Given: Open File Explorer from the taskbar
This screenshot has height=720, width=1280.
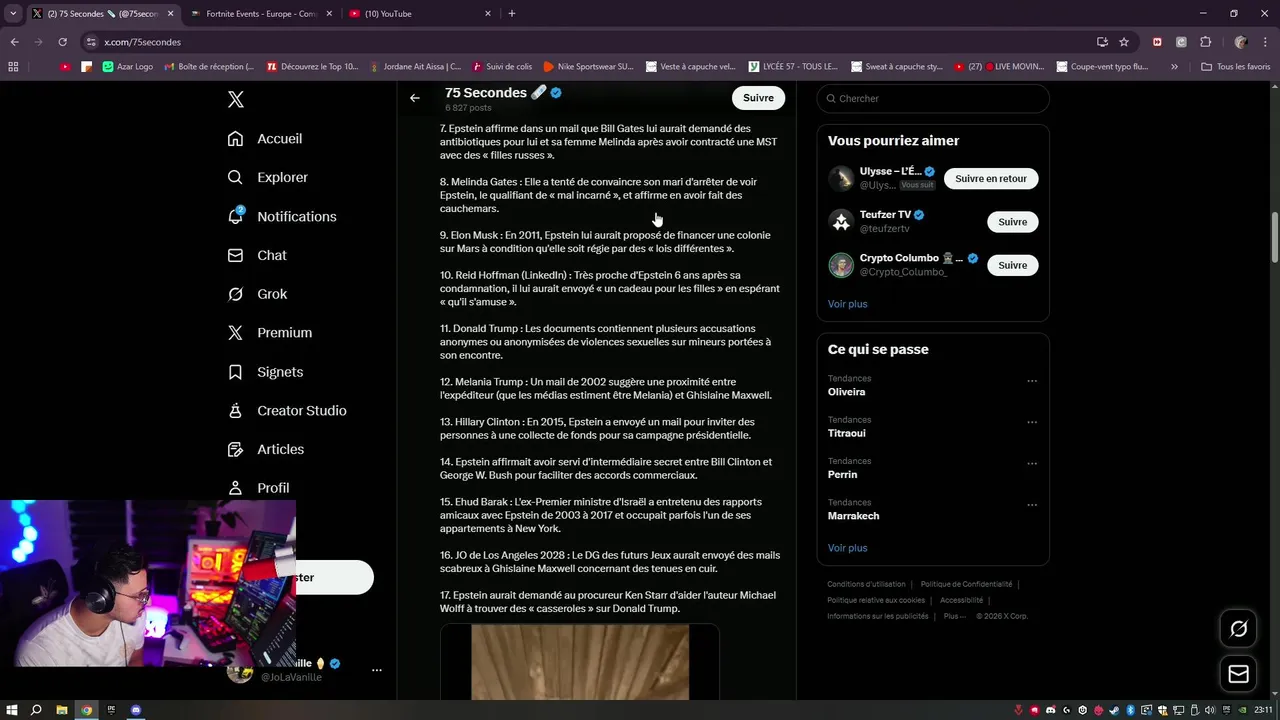Looking at the screenshot, I should pyautogui.click(x=62, y=710).
